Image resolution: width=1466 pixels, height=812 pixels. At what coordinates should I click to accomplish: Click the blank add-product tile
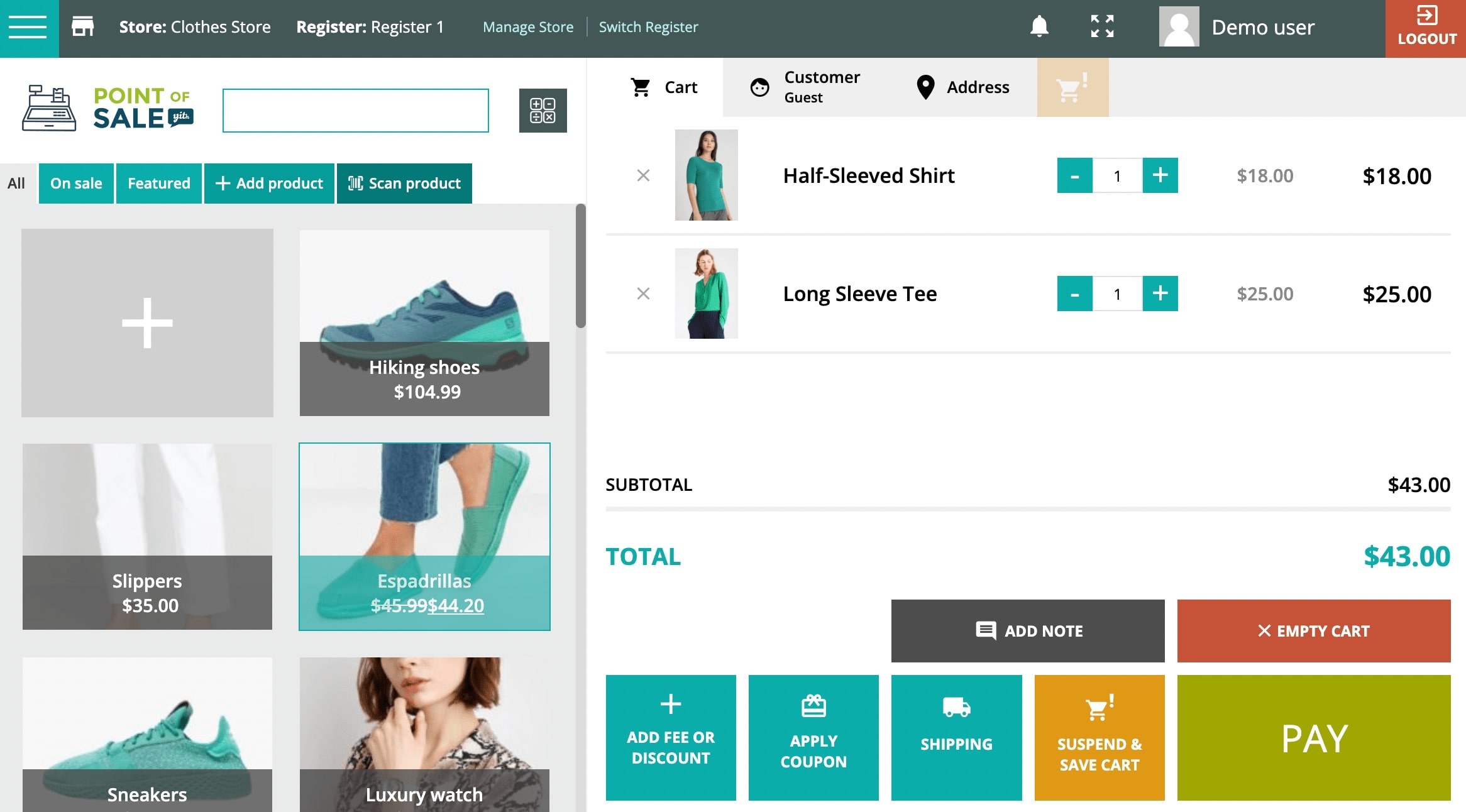coord(147,323)
